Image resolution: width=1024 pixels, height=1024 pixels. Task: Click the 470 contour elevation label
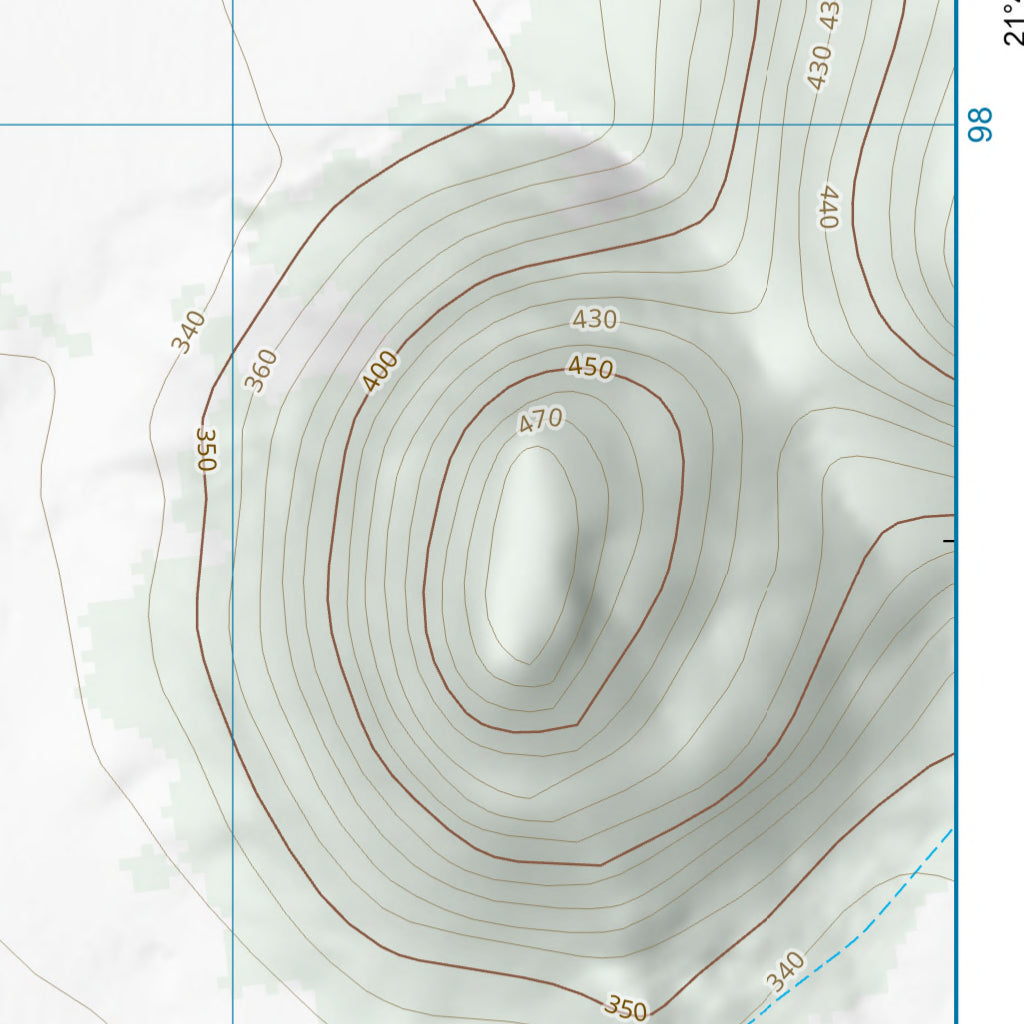click(541, 421)
